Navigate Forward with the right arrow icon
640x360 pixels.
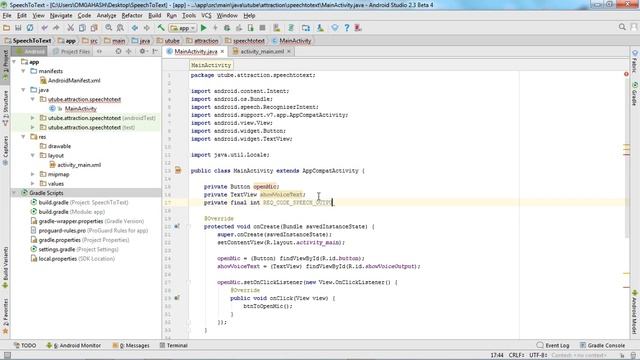[146, 28]
